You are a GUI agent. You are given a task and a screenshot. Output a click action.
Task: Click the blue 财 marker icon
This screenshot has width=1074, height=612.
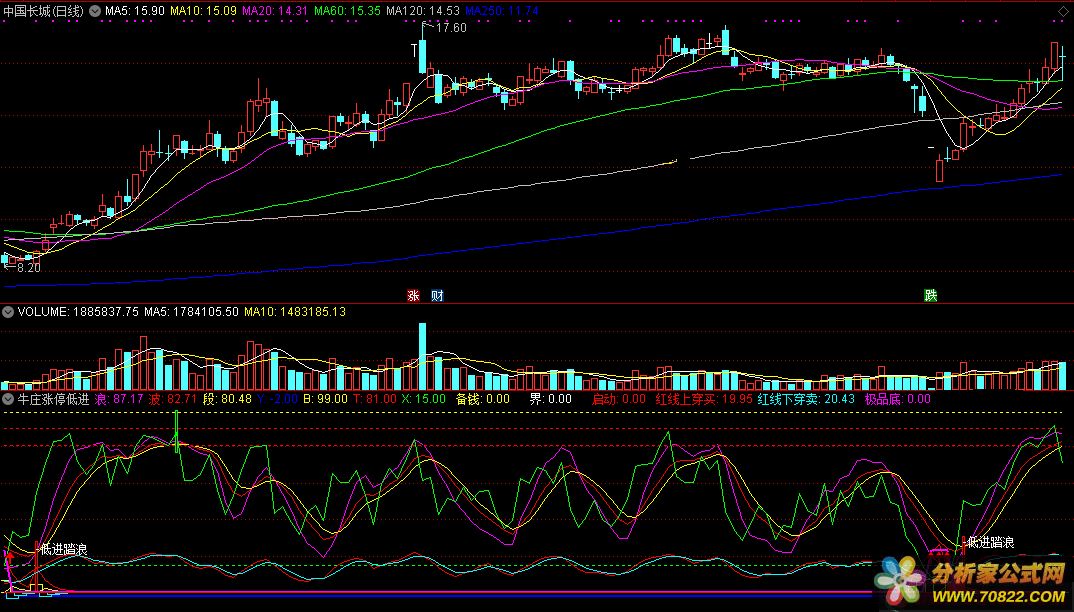[x=437, y=295]
